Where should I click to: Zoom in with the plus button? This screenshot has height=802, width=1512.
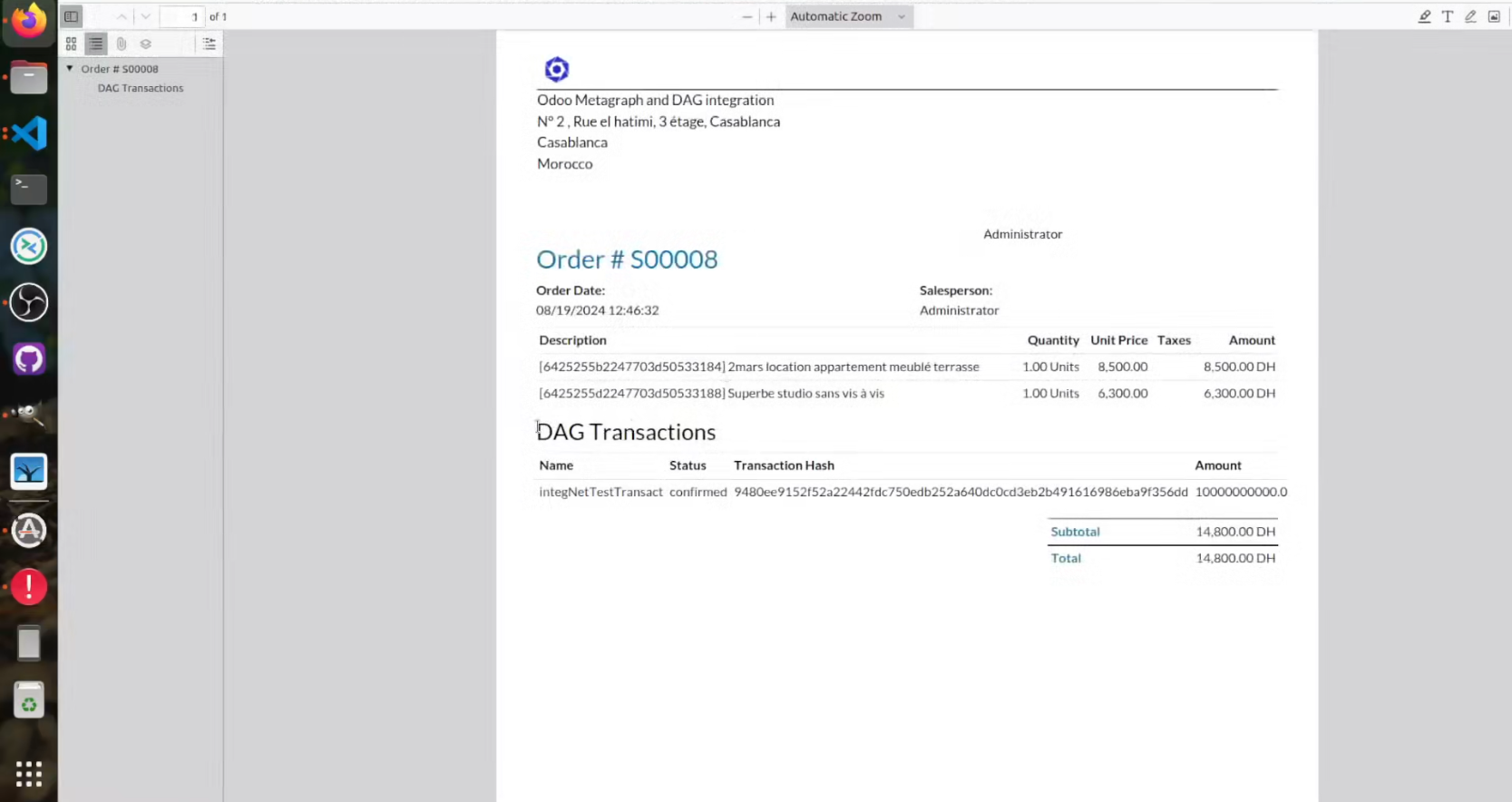[x=771, y=16]
